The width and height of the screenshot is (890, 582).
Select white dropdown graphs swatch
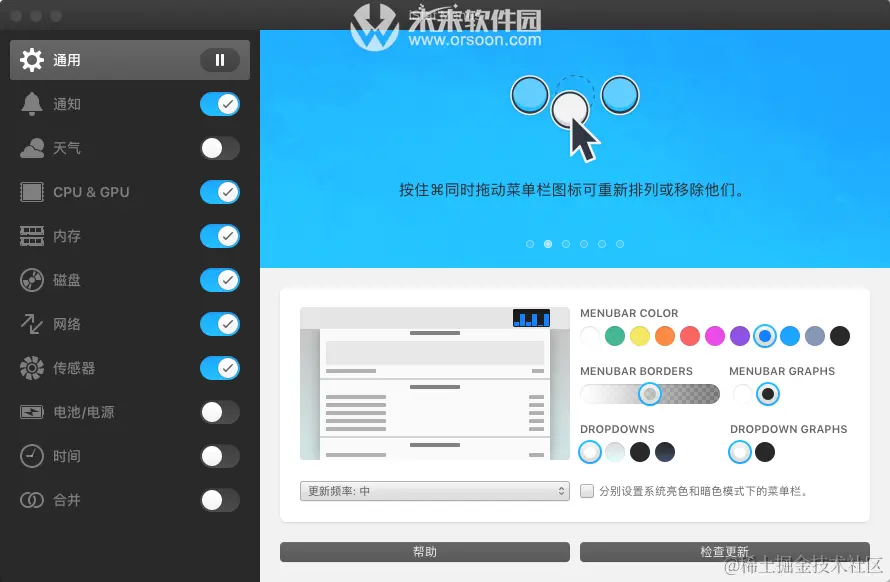click(740, 452)
